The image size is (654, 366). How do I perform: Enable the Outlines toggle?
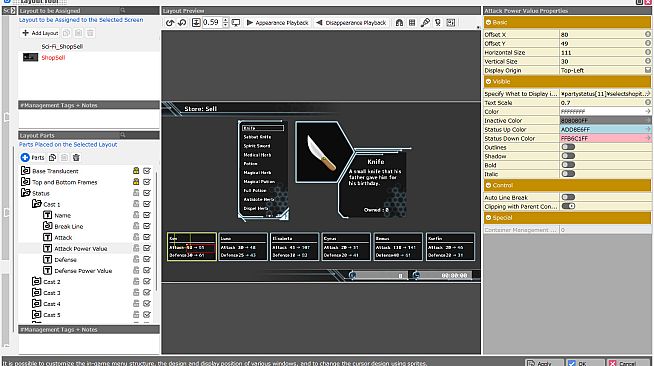(568, 147)
